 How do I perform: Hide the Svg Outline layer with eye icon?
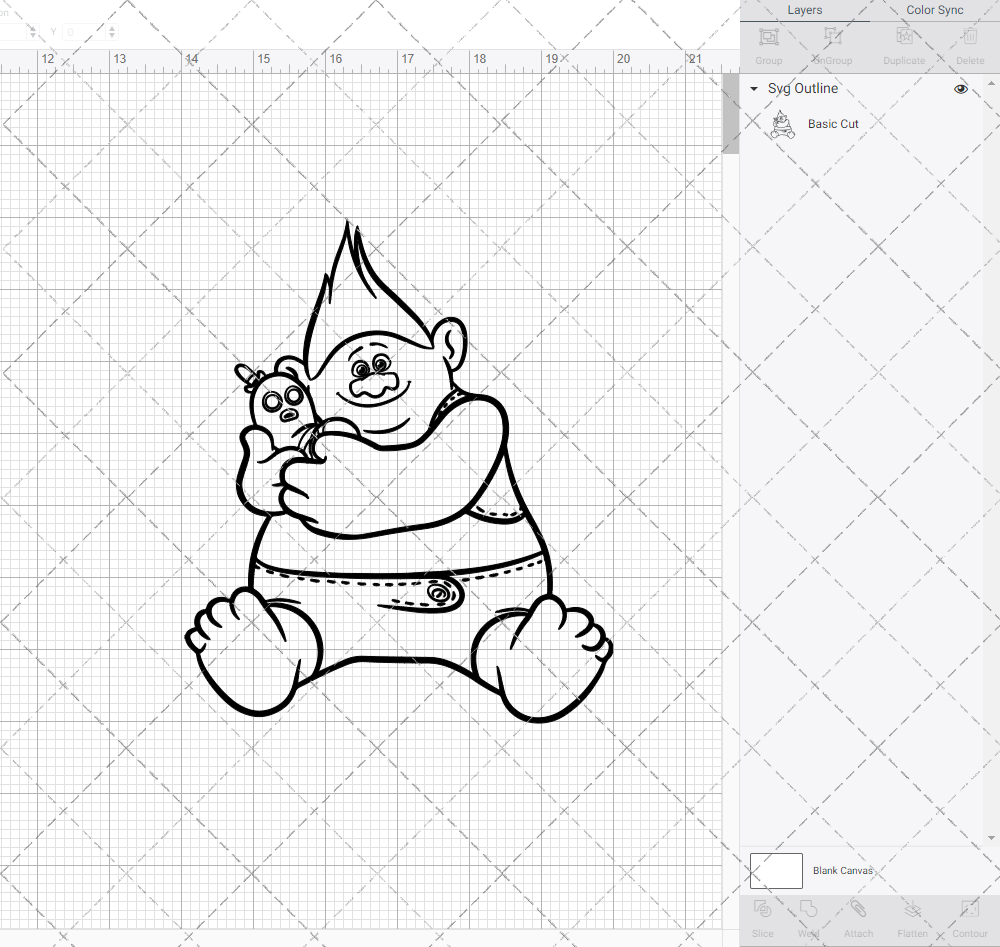[960, 89]
